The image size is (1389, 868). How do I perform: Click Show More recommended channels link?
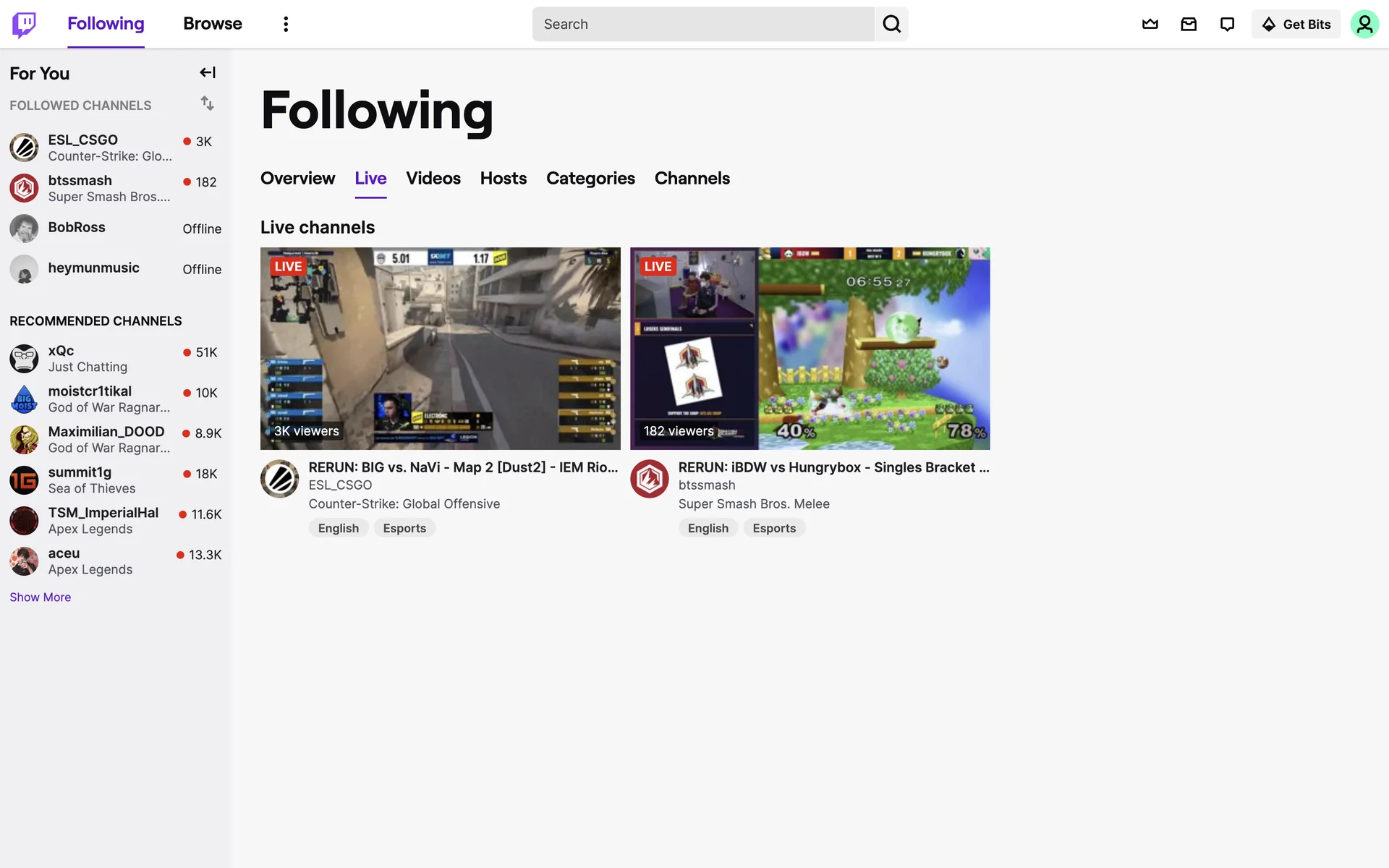click(x=41, y=597)
